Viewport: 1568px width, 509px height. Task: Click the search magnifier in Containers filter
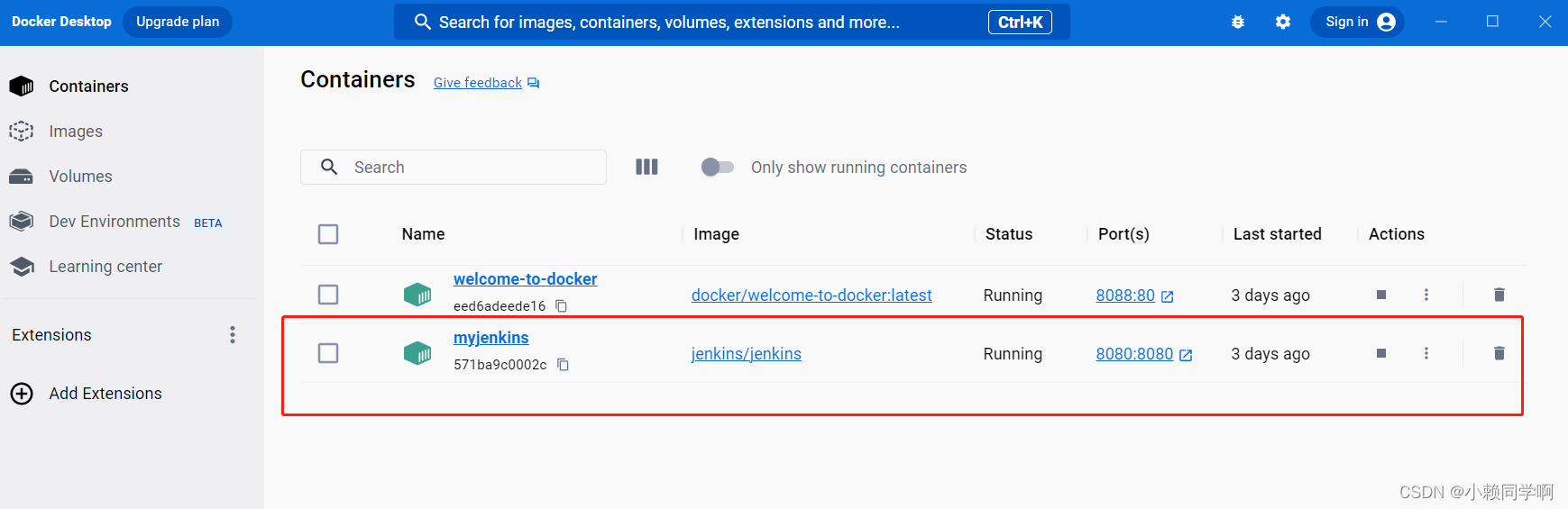coord(329,167)
